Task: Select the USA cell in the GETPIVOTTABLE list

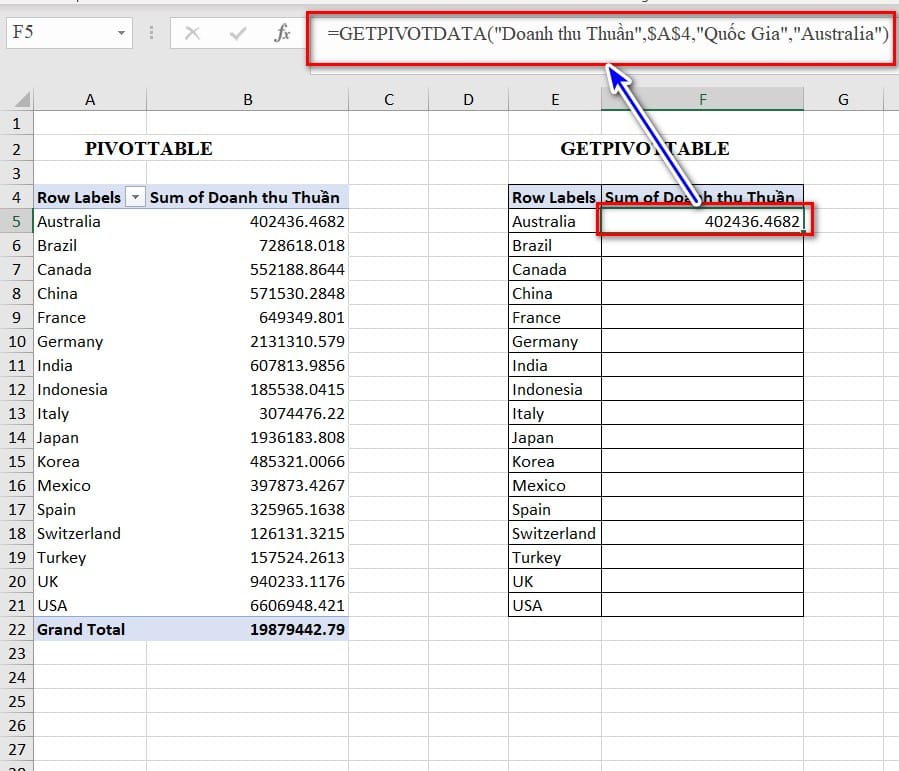Action: tap(552, 605)
